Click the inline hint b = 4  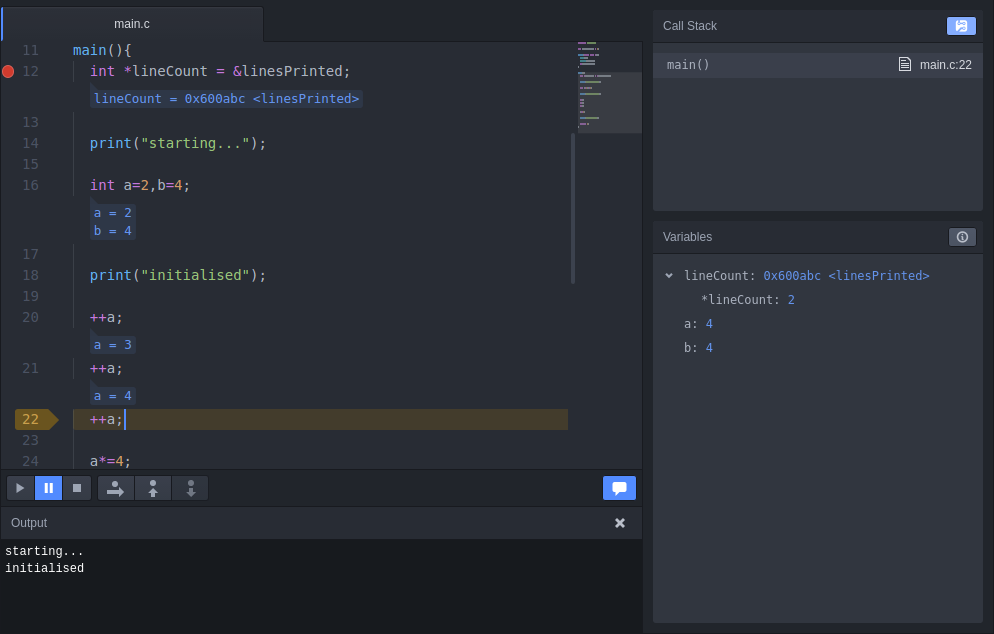coord(113,231)
